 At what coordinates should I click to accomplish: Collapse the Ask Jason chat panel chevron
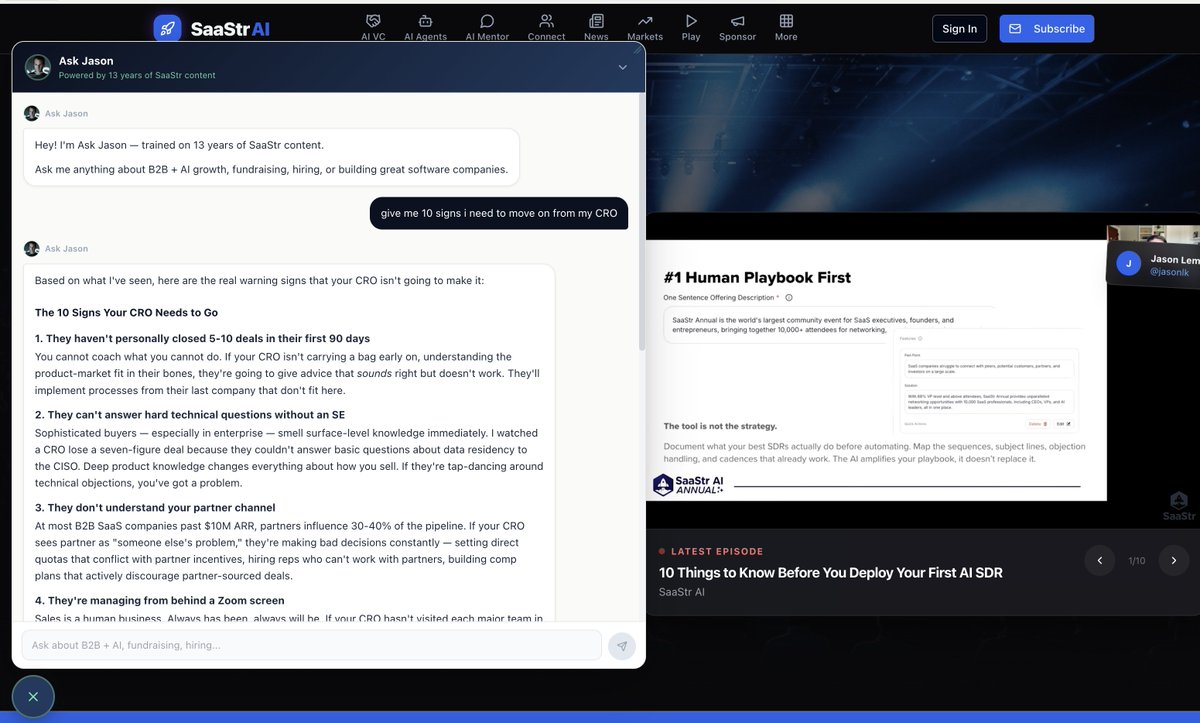pos(622,67)
